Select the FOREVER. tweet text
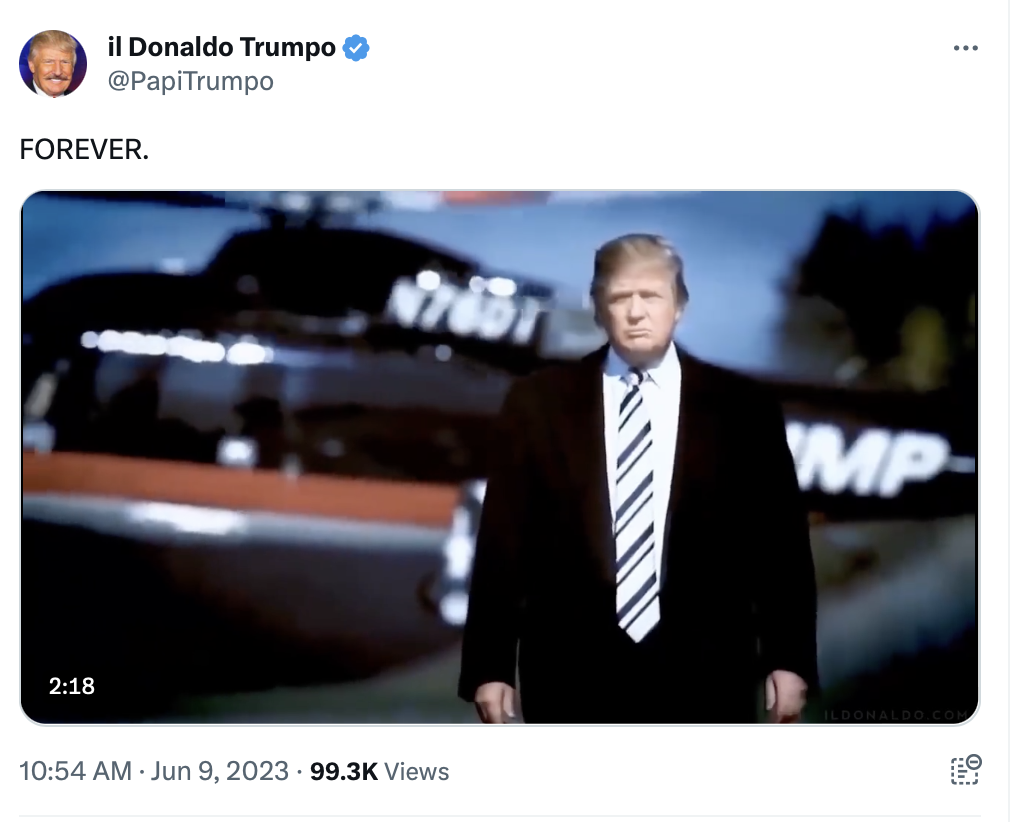The image size is (1014, 822). point(84,149)
